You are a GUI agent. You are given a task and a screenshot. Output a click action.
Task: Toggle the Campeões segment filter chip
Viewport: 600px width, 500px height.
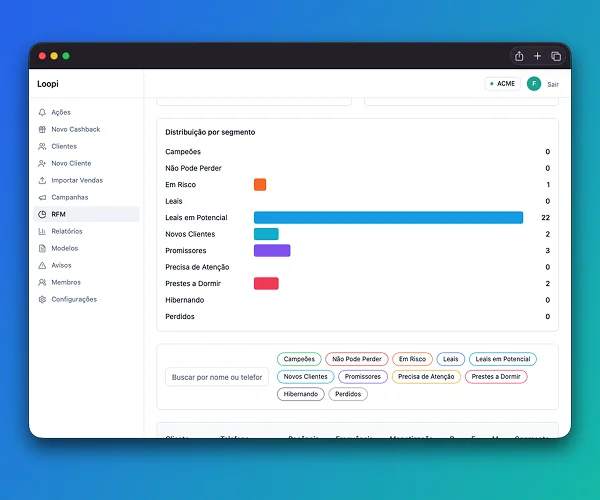[299, 359]
